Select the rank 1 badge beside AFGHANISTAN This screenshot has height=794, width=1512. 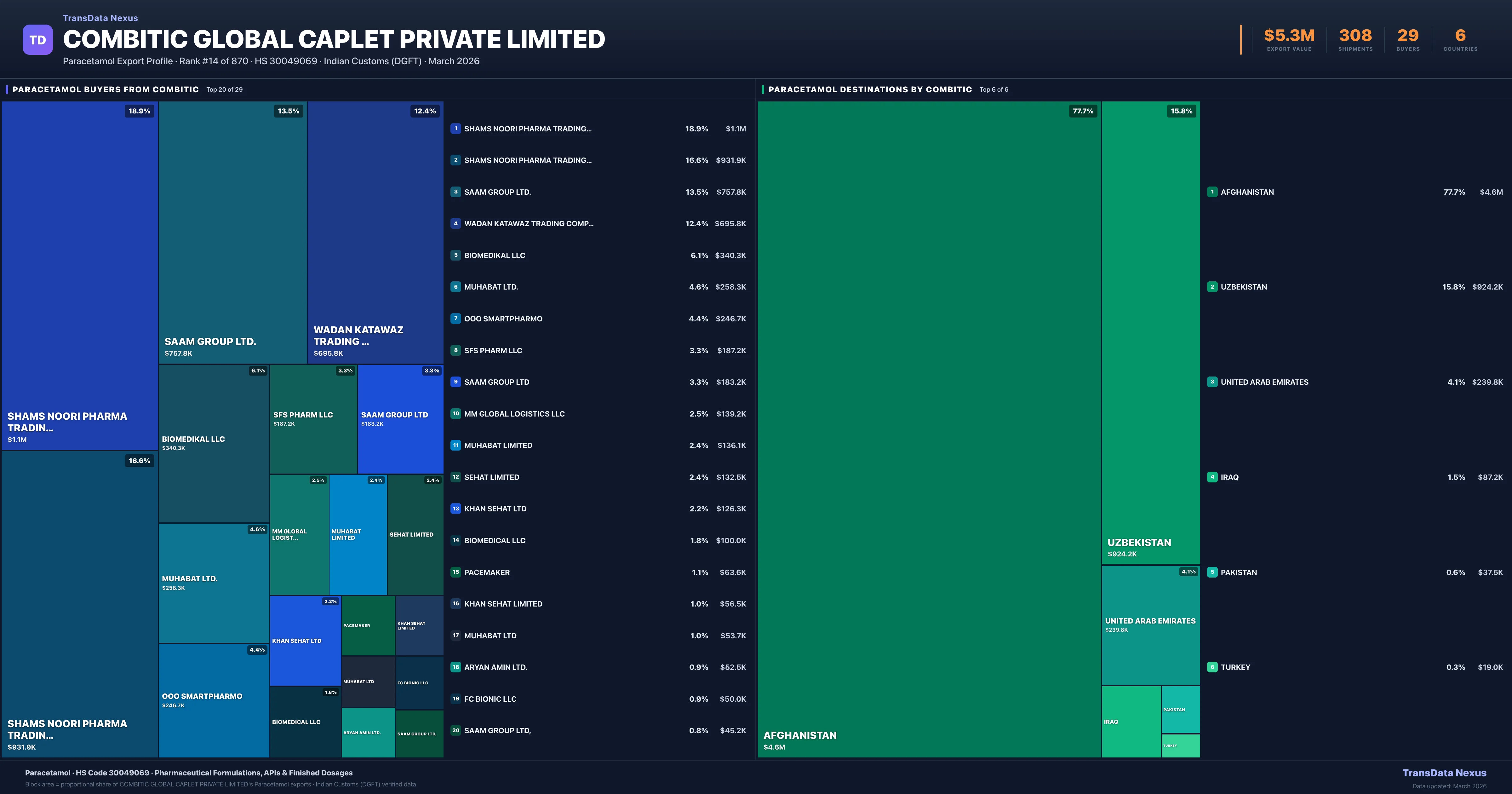click(x=1213, y=192)
